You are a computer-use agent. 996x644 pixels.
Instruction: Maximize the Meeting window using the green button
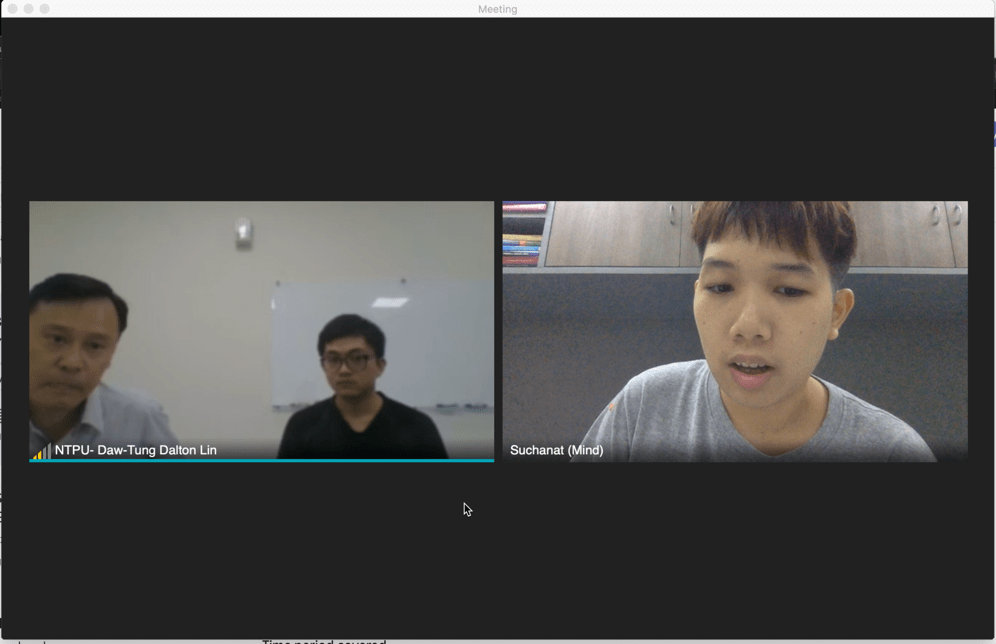point(44,8)
